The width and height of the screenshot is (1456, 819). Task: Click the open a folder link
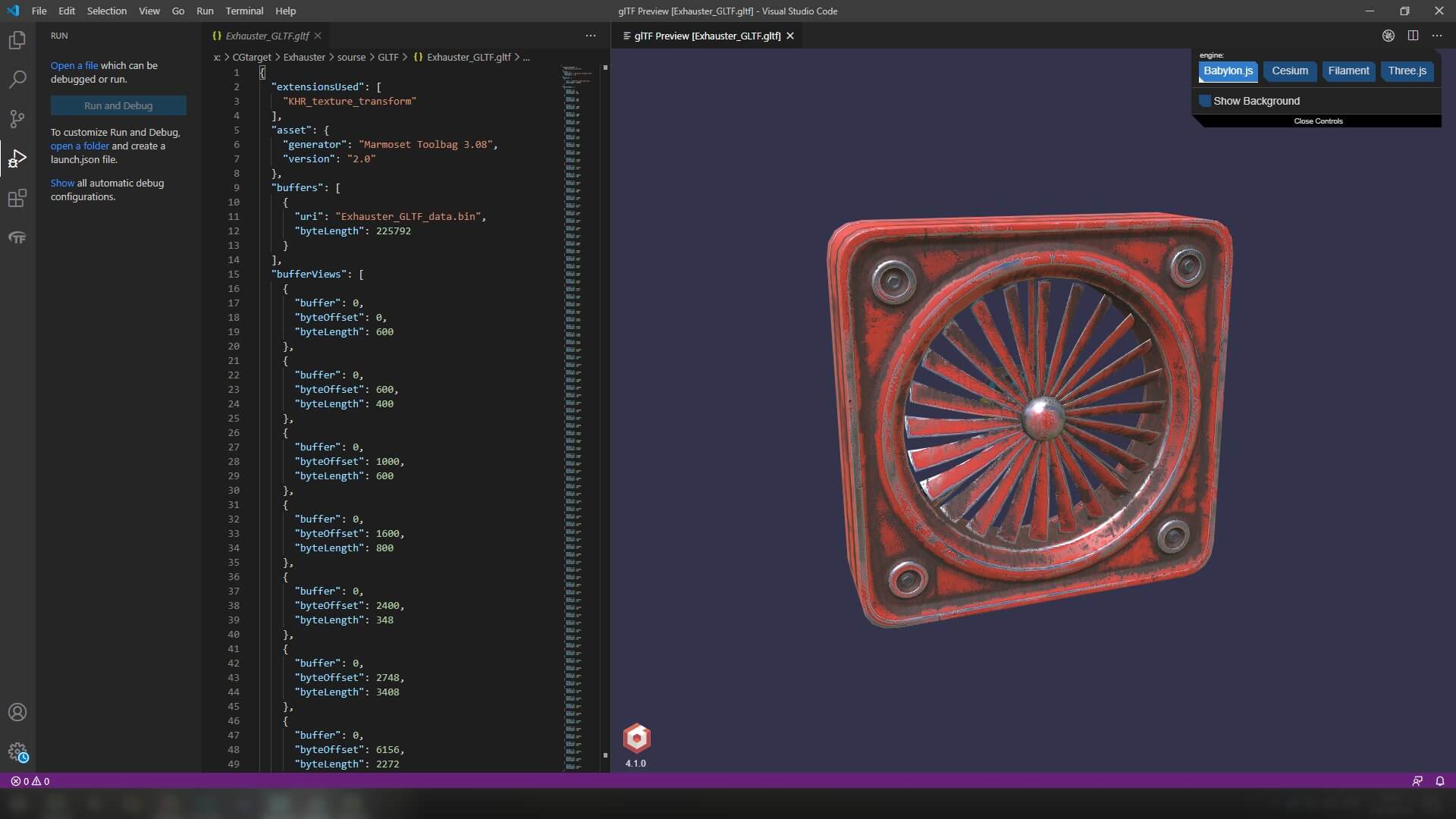click(x=80, y=146)
